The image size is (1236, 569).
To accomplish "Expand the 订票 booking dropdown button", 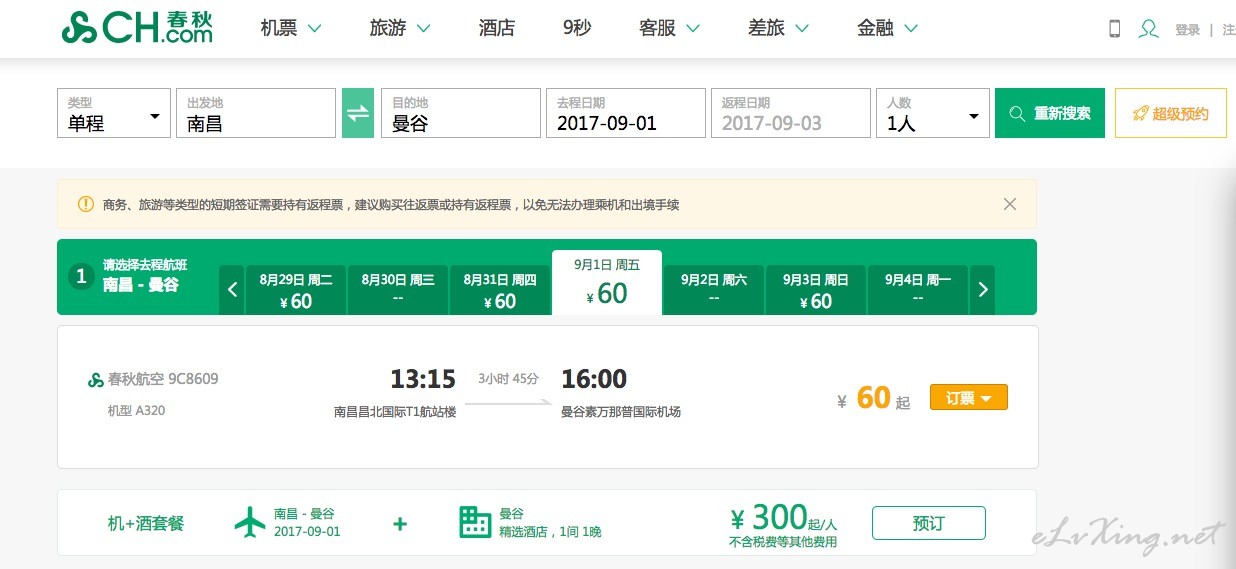I will [x=968, y=398].
